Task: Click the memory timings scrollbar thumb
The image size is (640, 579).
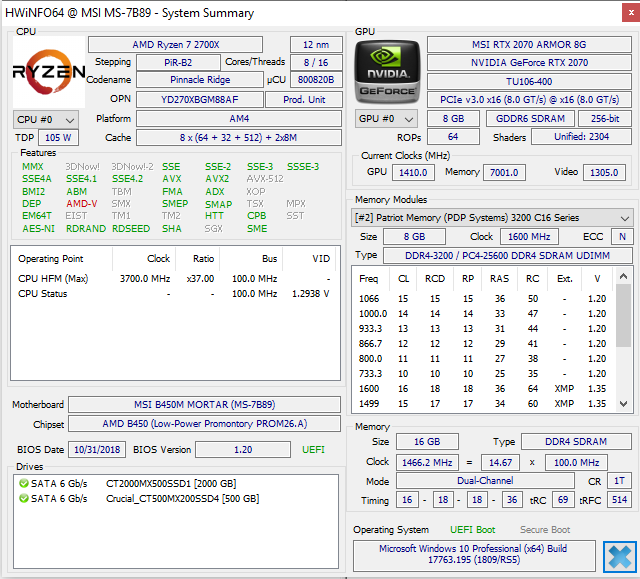Action: pos(623,315)
